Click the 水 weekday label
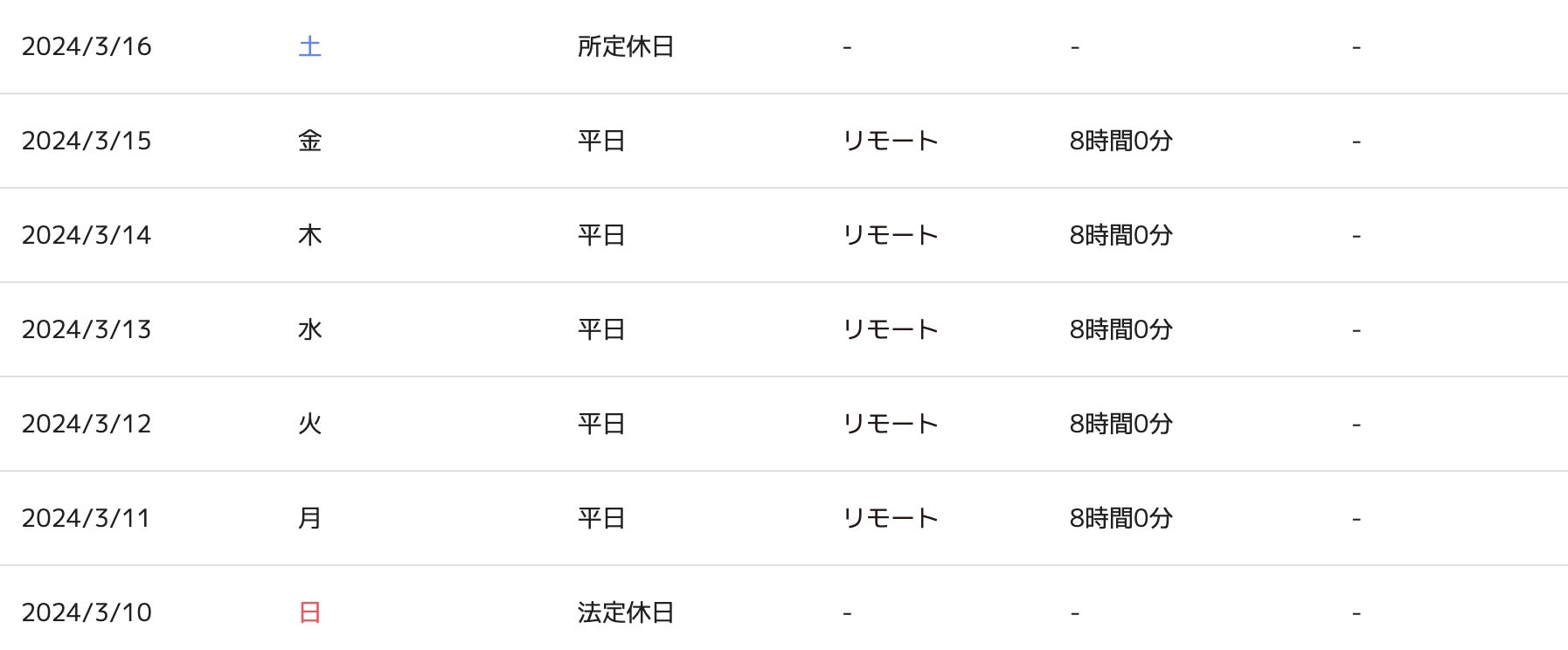1568x650 pixels. 310,329
